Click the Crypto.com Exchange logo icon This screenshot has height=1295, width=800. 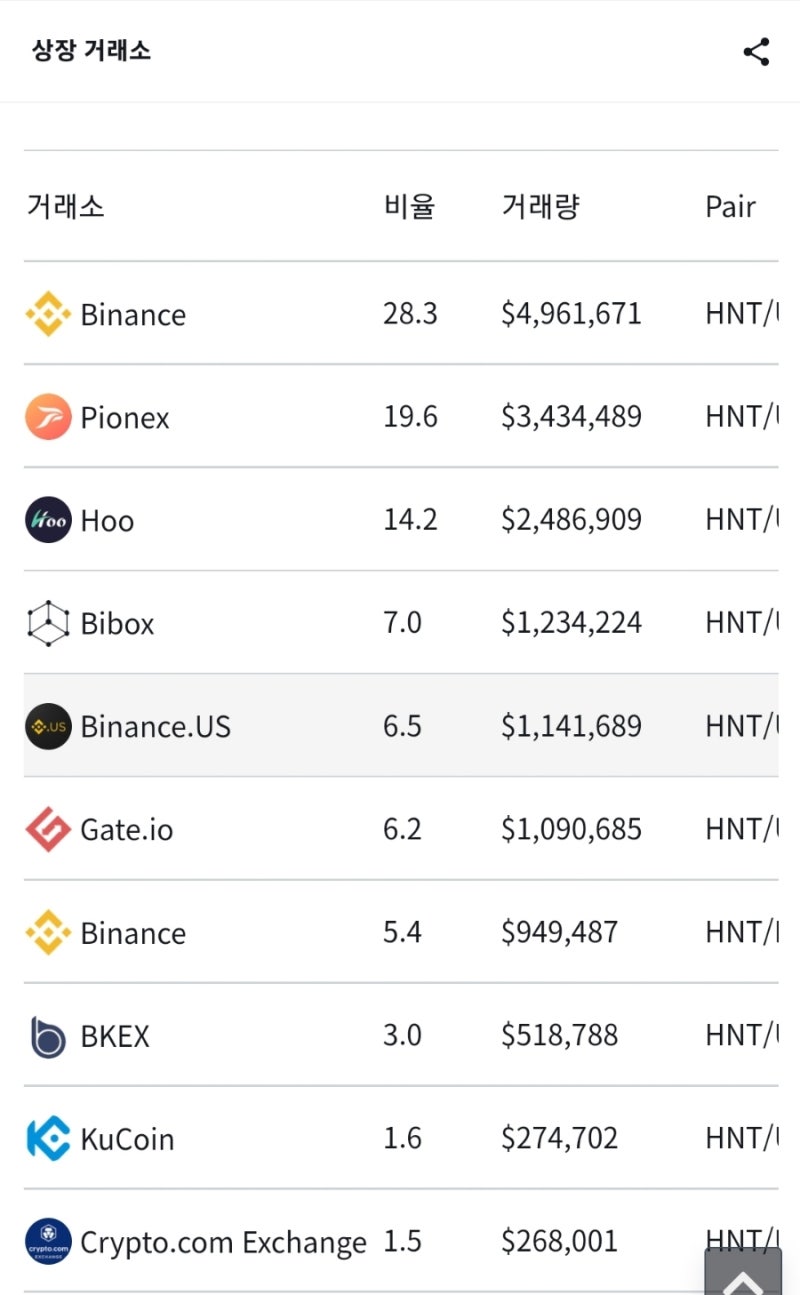(x=48, y=1242)
